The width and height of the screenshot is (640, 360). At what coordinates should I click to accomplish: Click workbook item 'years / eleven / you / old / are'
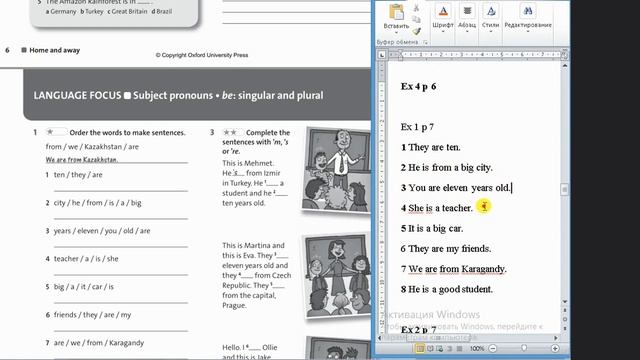(102, 231)
